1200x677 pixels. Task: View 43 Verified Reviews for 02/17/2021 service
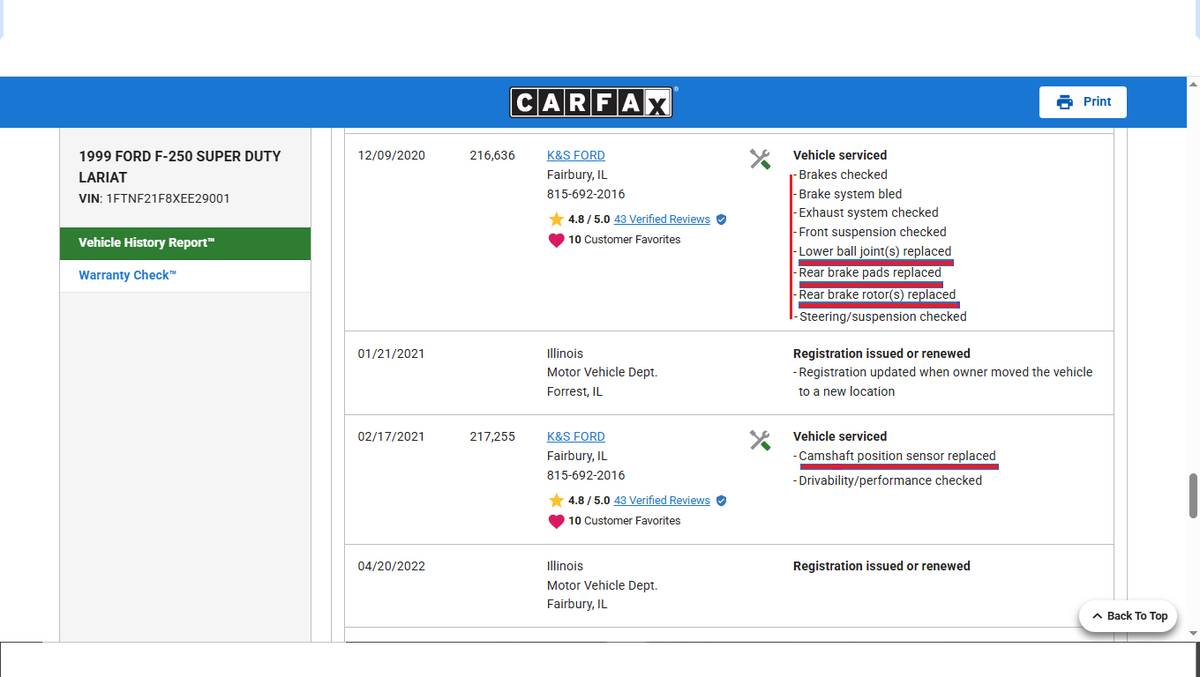[661, 500]
